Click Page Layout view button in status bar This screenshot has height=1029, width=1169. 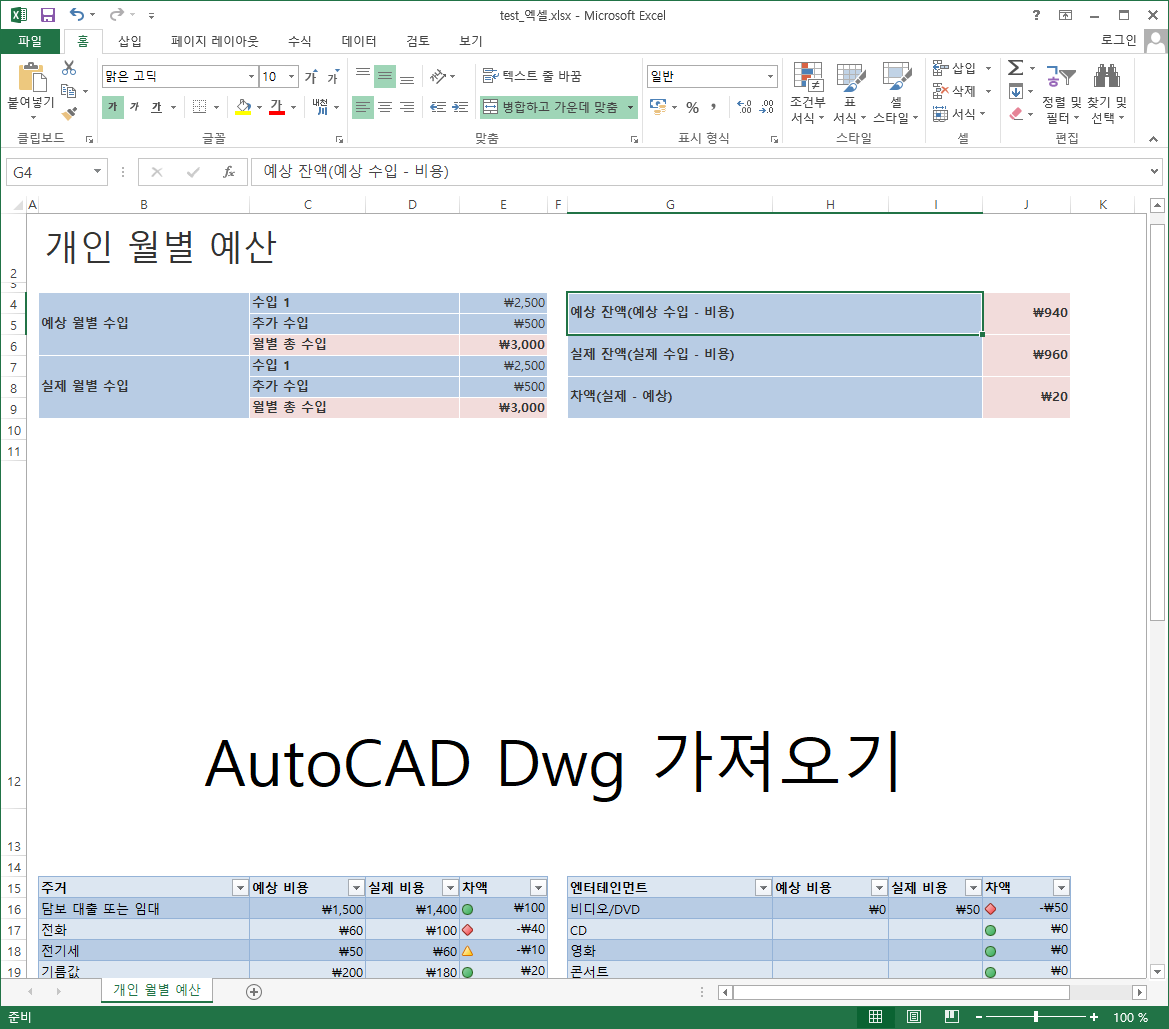coord(914,1017)
